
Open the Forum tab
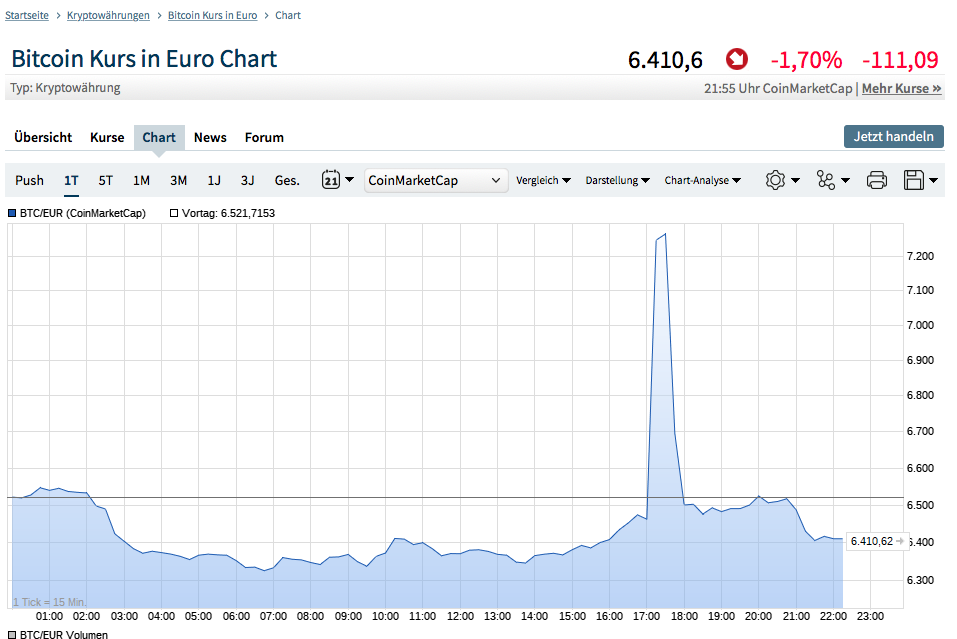click(264, 137)
